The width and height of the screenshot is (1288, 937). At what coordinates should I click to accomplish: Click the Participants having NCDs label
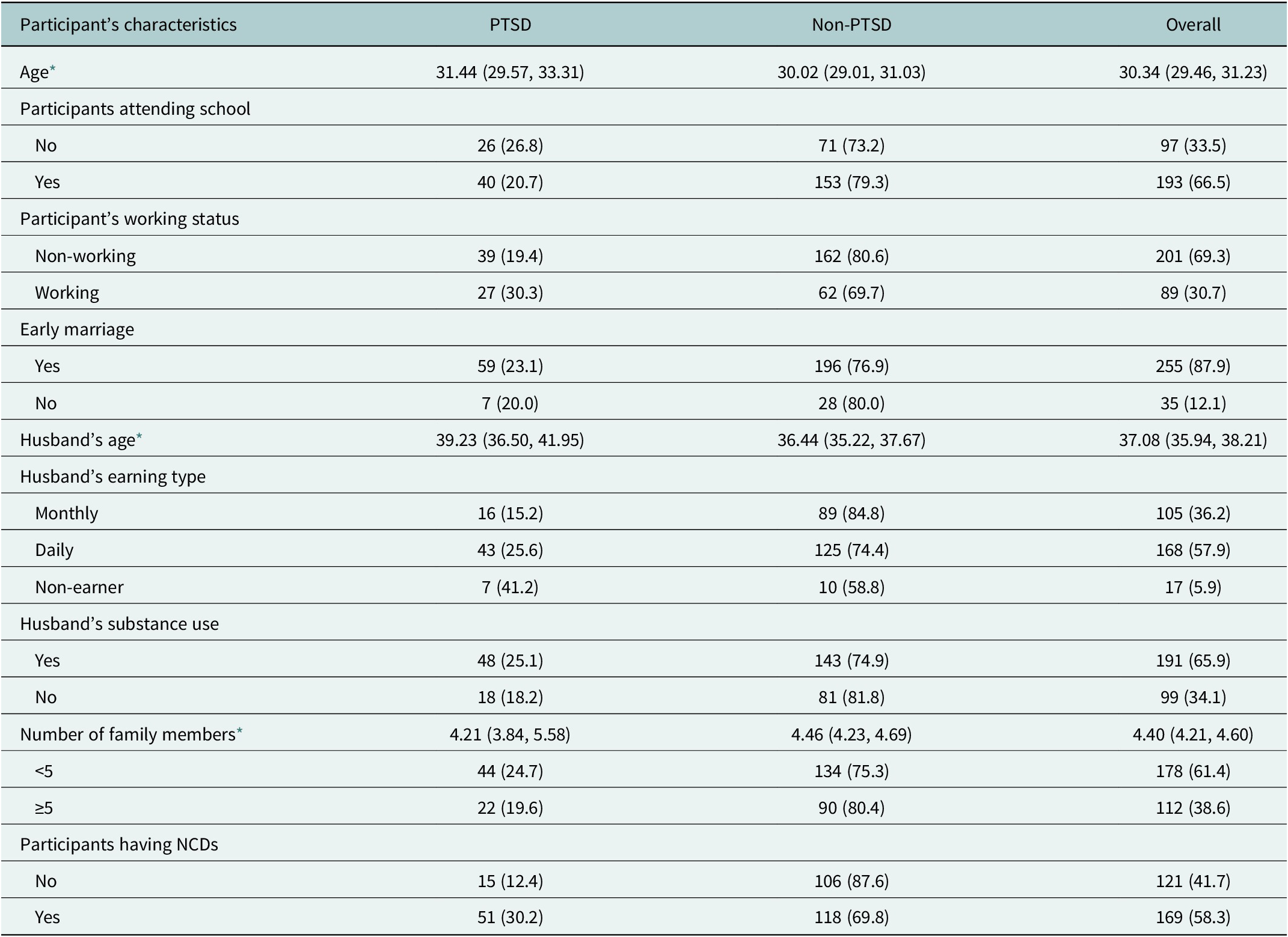tap(119, 844)
